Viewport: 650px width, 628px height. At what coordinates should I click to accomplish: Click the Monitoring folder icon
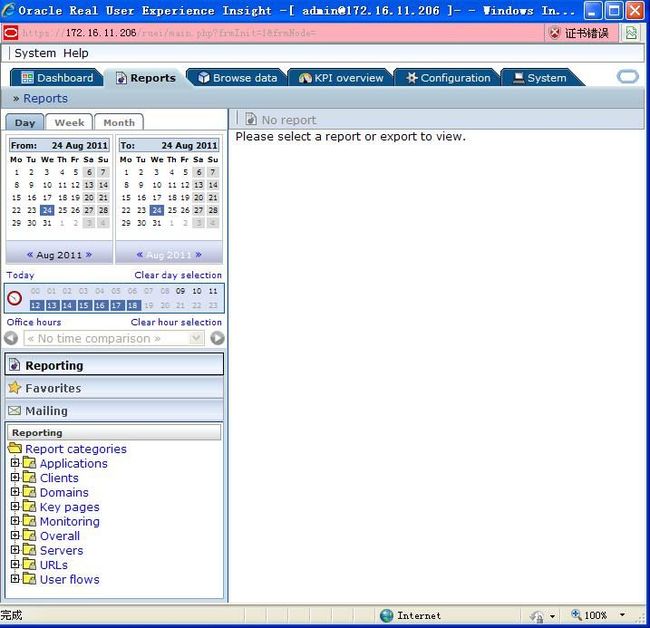pos(29,520)
